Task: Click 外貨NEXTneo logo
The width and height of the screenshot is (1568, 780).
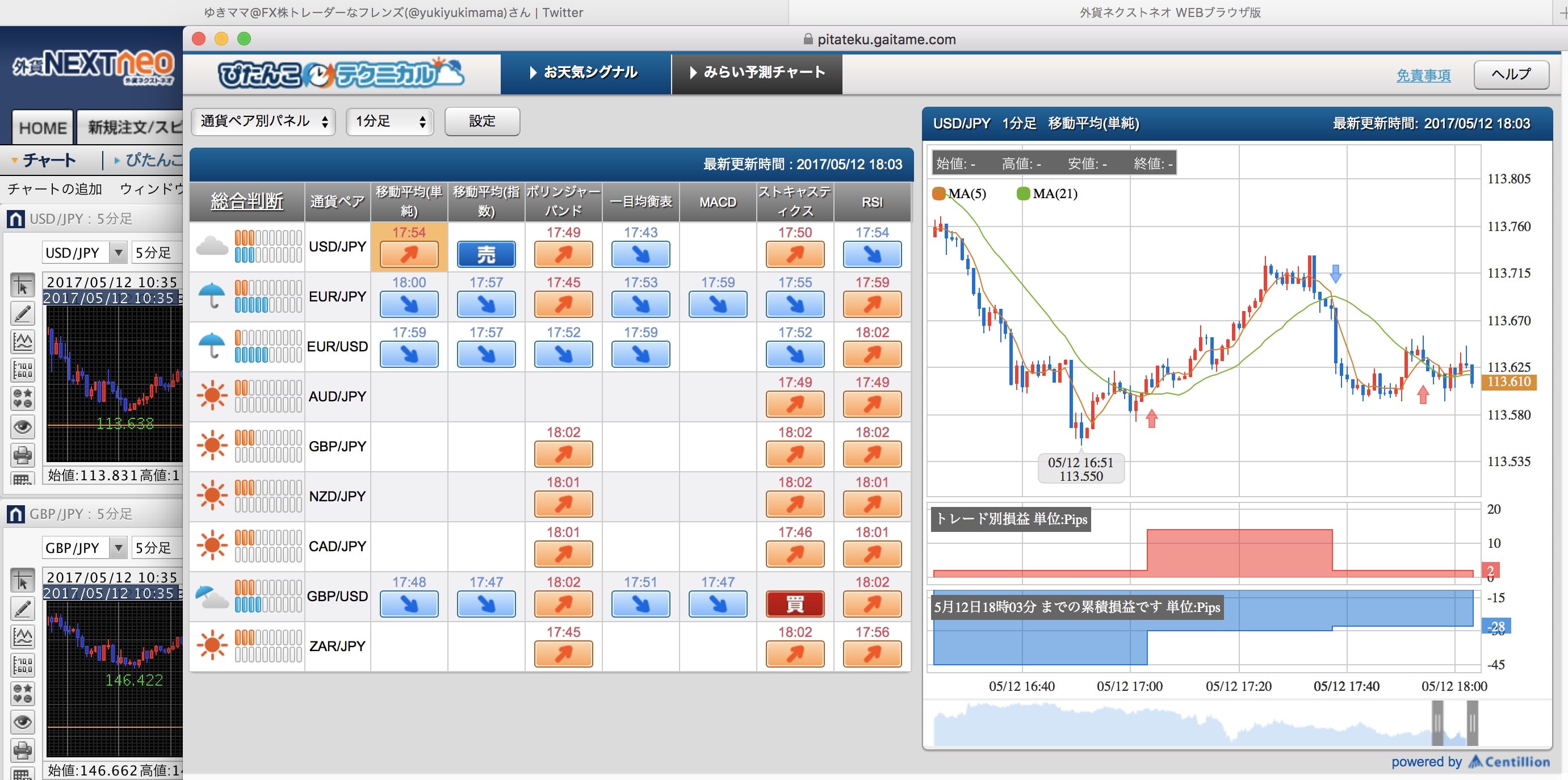Action: (x=93, y=66)
